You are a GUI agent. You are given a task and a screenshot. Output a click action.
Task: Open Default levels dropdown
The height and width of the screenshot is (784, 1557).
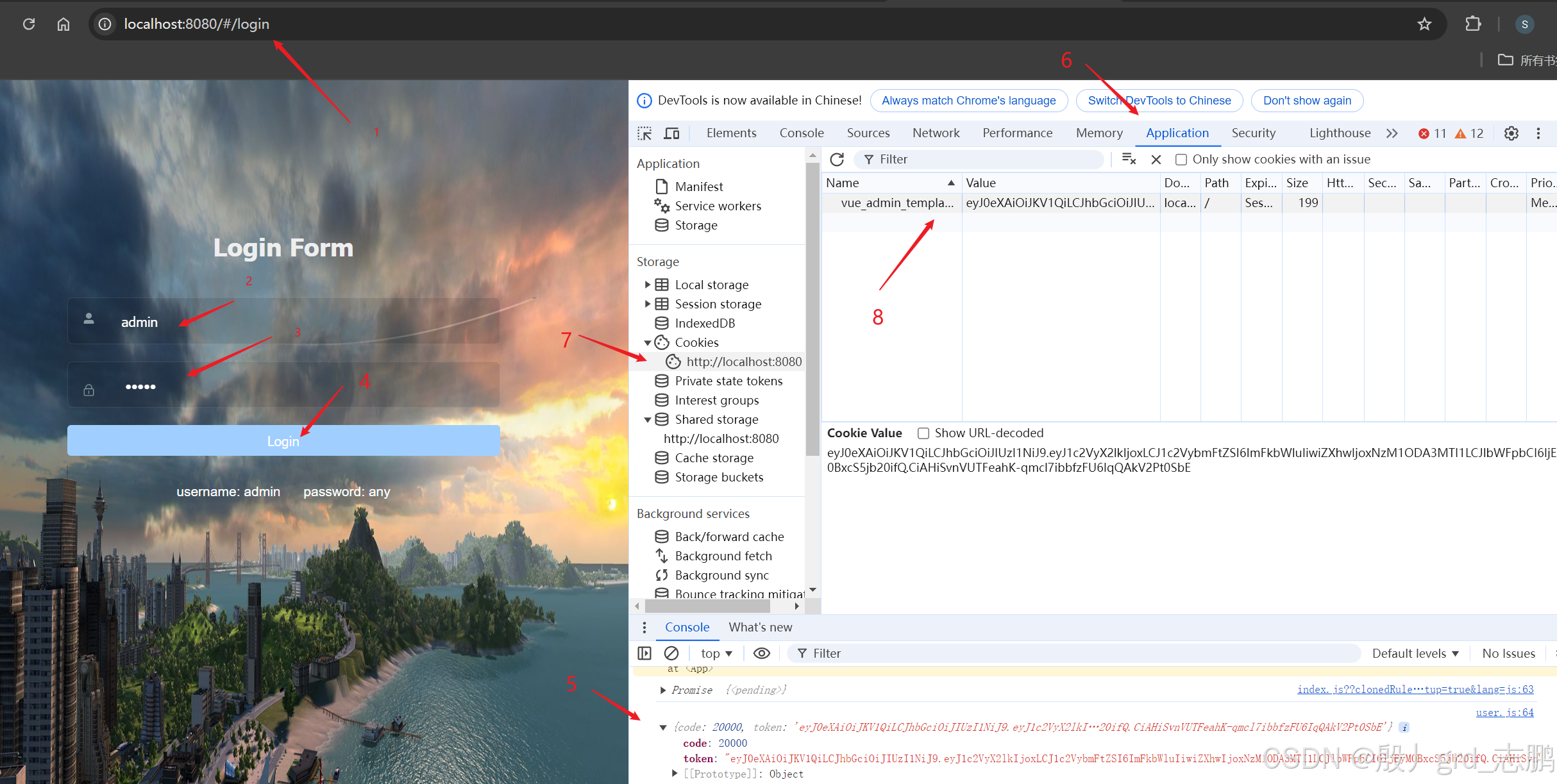coord(1415,653)
